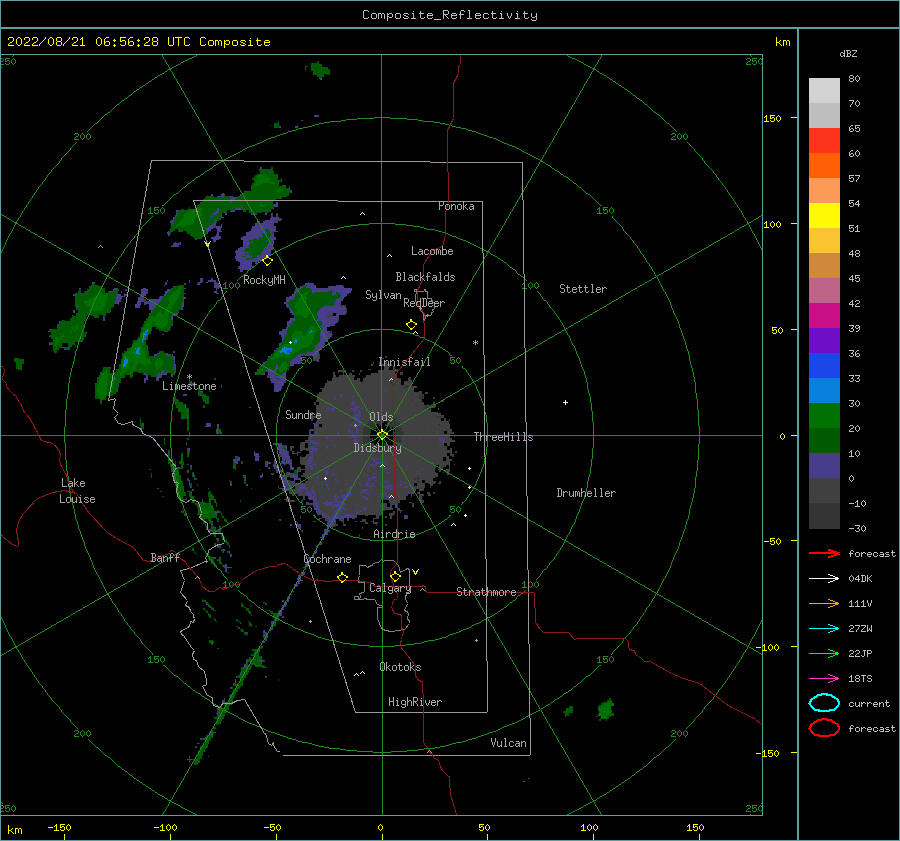Click the red forecast arrow in legend
900x841 pixels.
824,553
